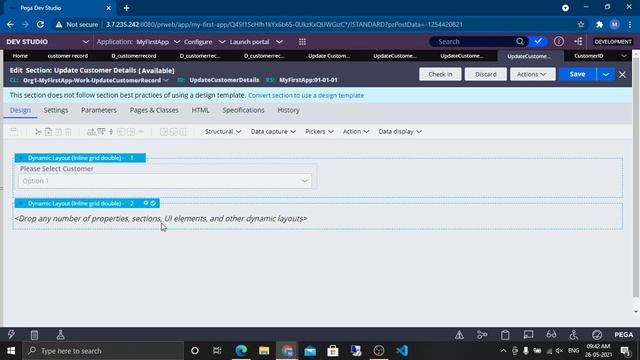Switch to the Pages & Classes tab

point(154,110)
